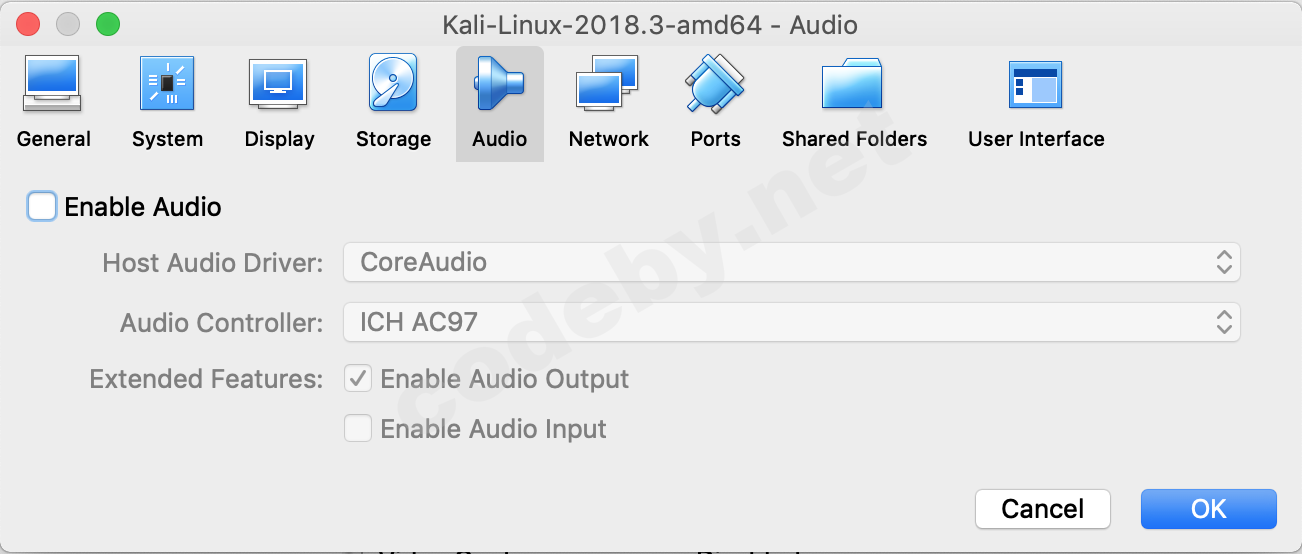Check the Enable Audio checkbox
1302x554 pixels.
42,207
